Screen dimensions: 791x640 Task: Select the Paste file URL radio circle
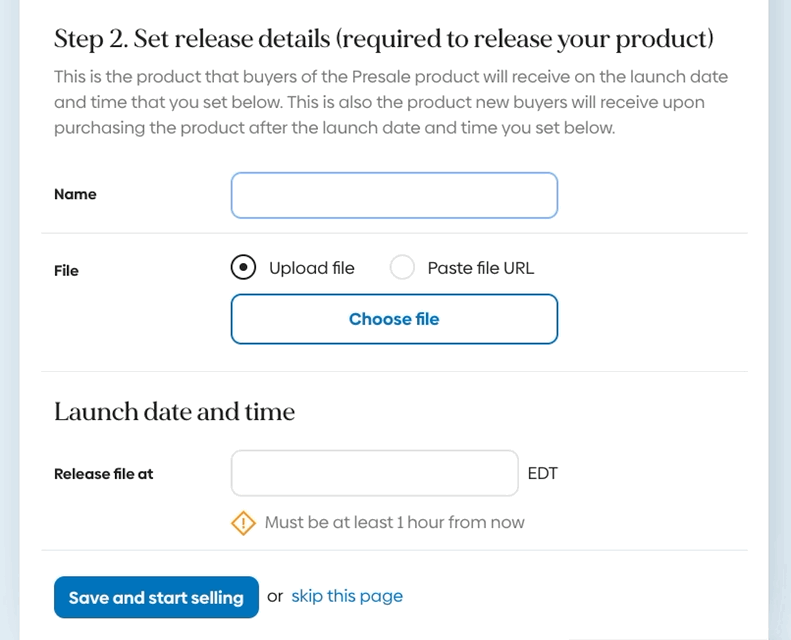pyautogui.click(x=402, y=268)
